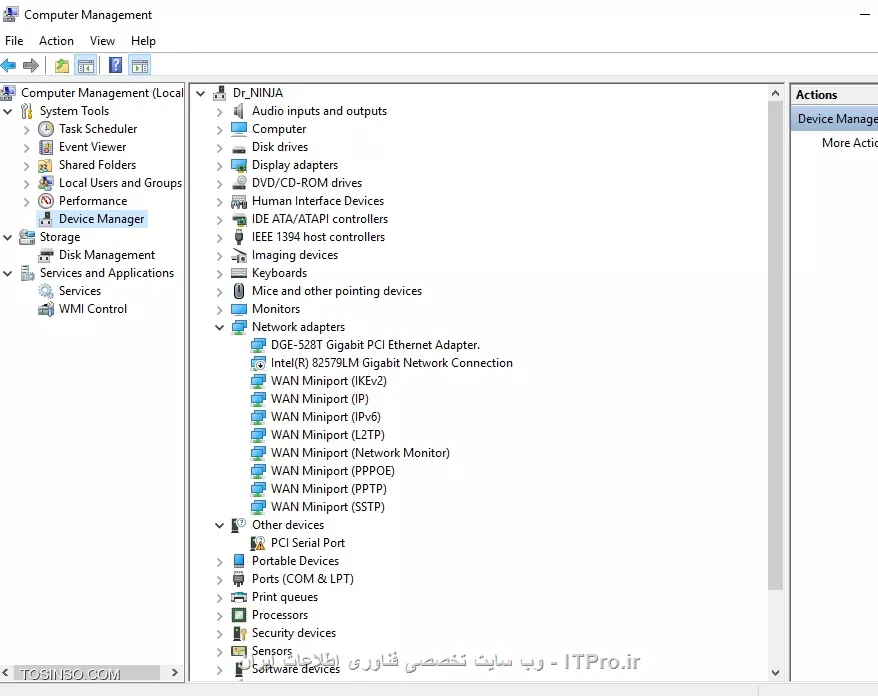Select WAN Miniport (IKEv2)
This screenshot has height=696, width=878.
click(x=329, y=381)
